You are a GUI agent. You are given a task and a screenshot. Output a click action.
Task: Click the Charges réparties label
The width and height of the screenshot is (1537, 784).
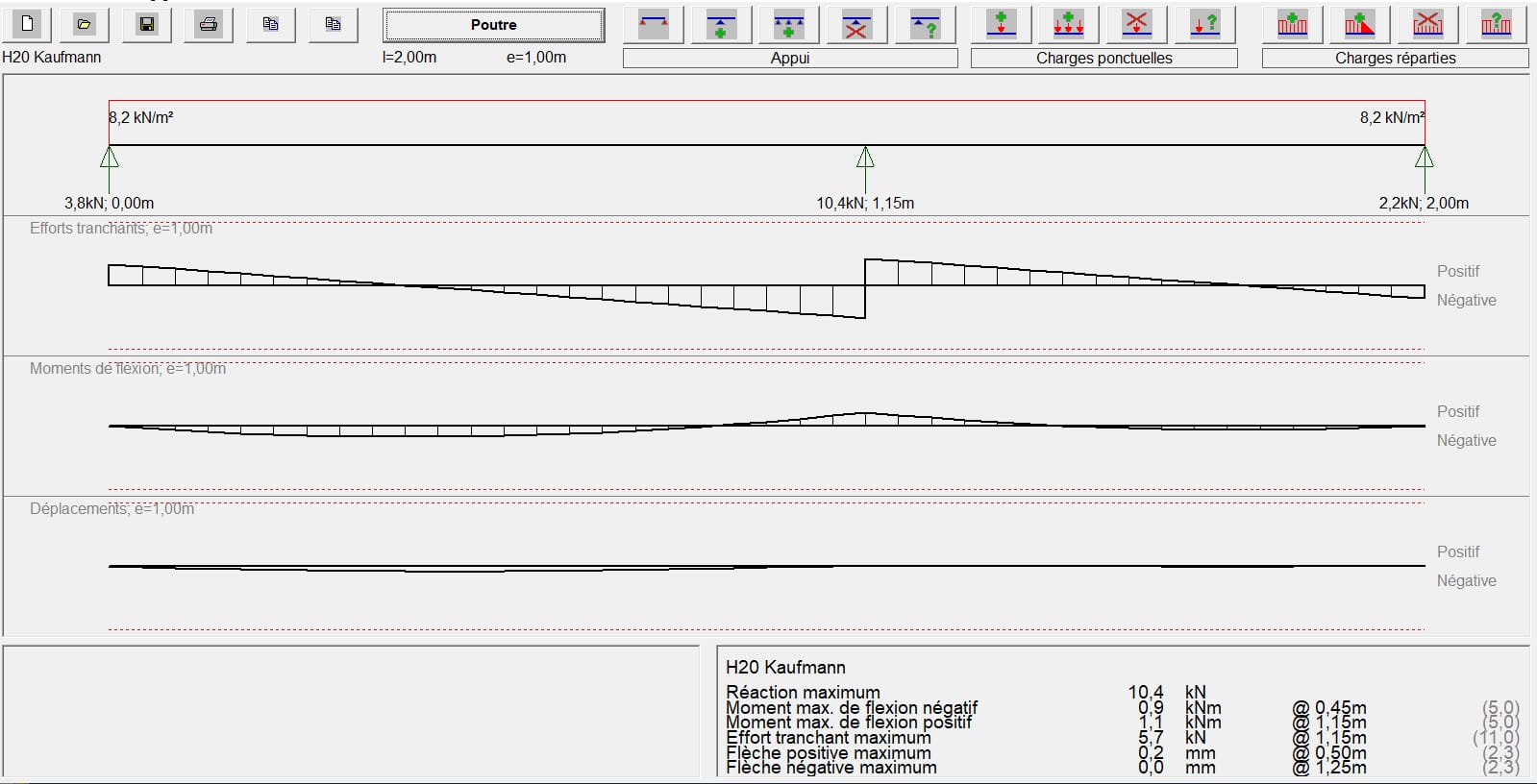1395,59
